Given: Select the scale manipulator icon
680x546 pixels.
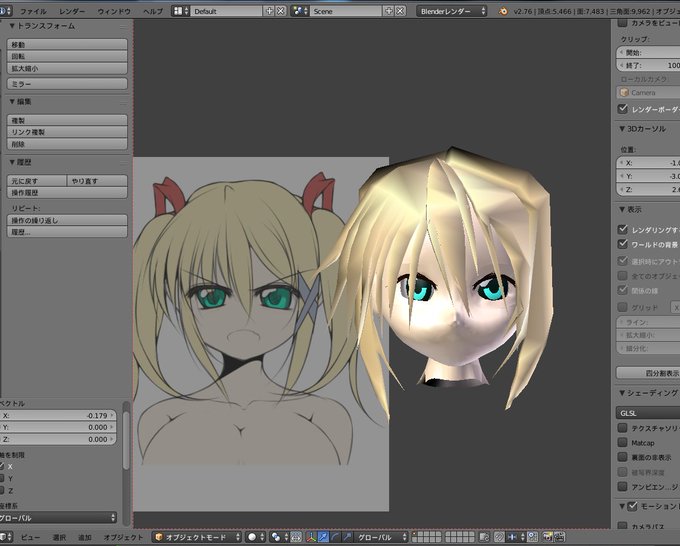Looking at the screenshot, I should pos(347,537).
